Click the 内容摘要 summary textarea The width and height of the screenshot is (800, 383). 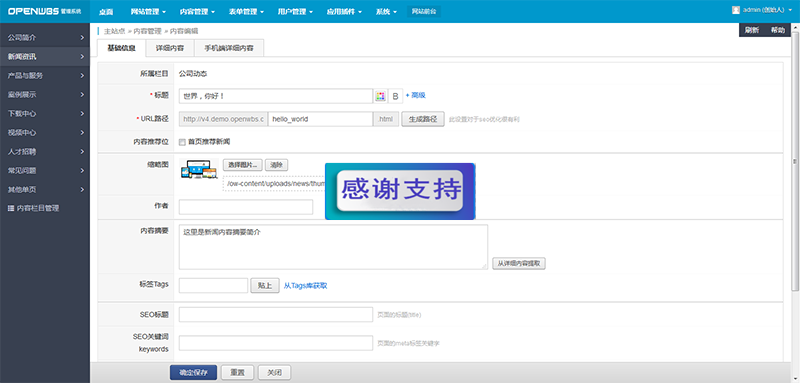point(333,247)
